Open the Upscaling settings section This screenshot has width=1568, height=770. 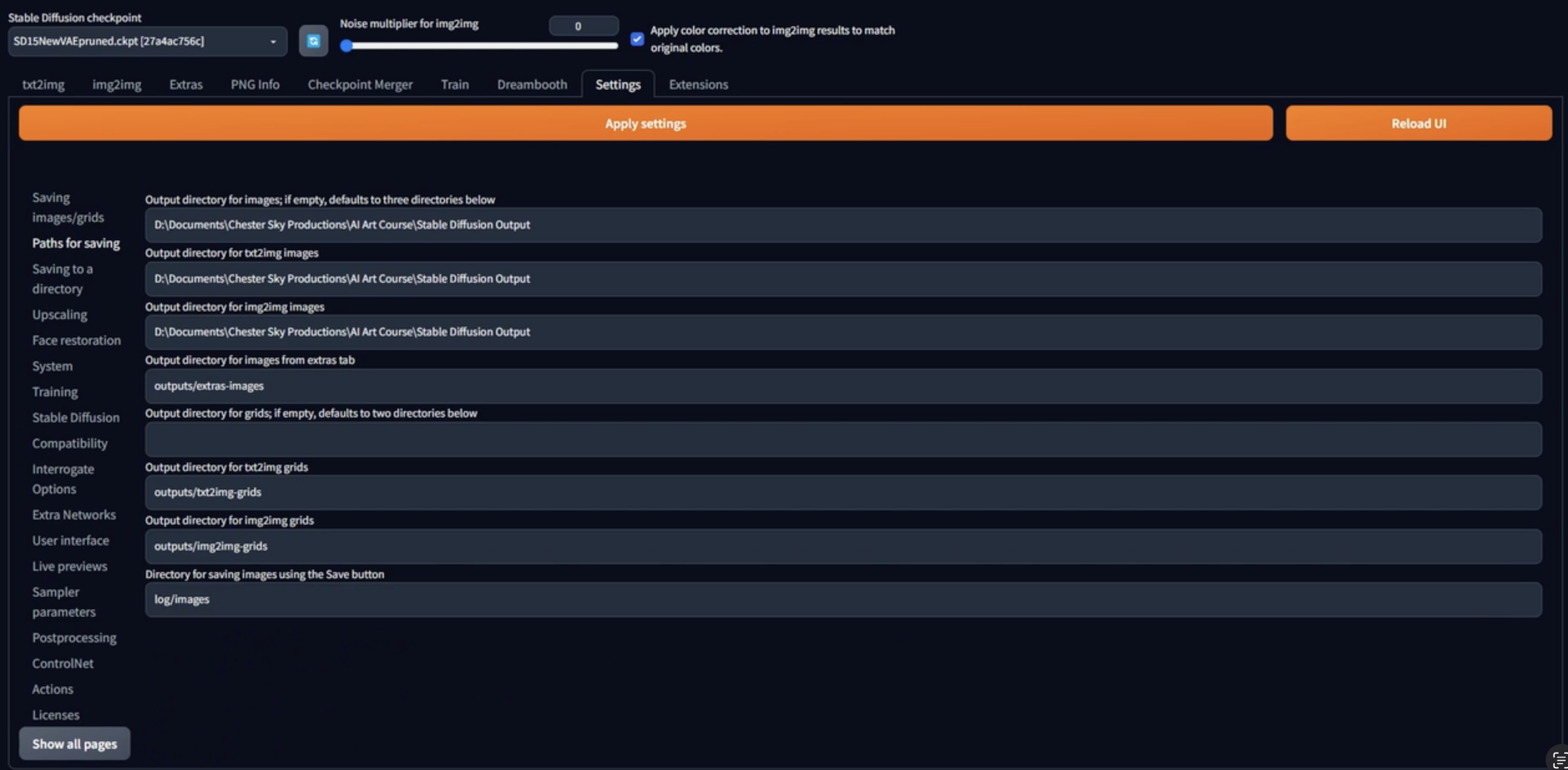pos(60,315)
